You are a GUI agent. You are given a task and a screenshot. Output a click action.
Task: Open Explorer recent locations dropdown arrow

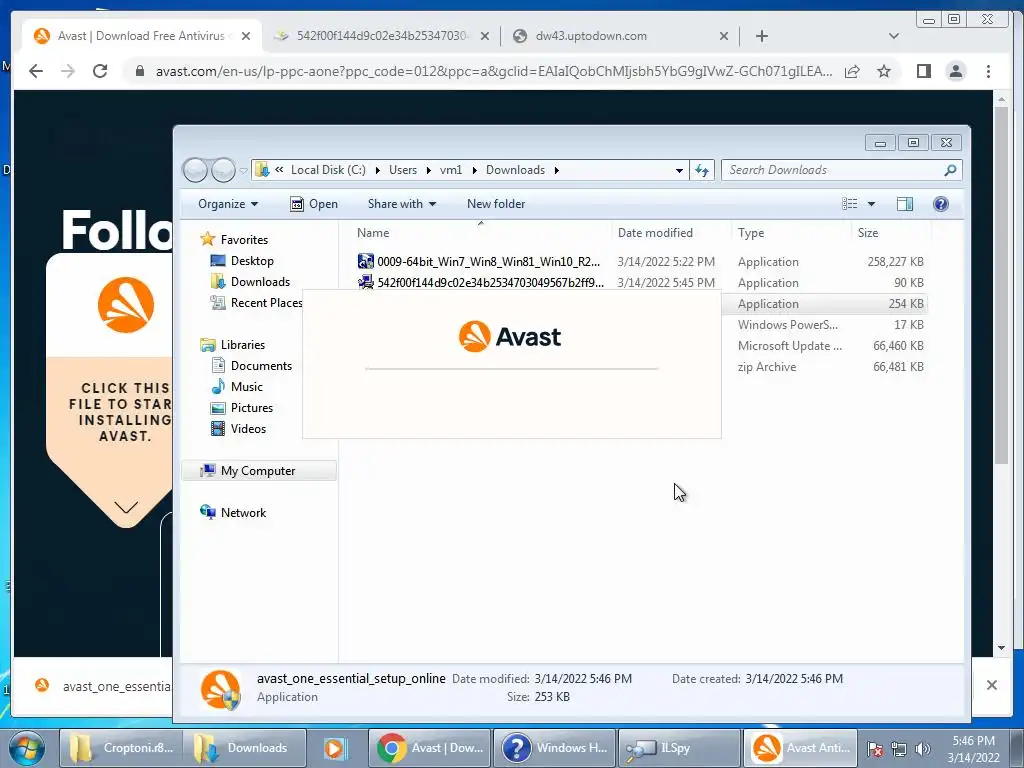[244, 170]
